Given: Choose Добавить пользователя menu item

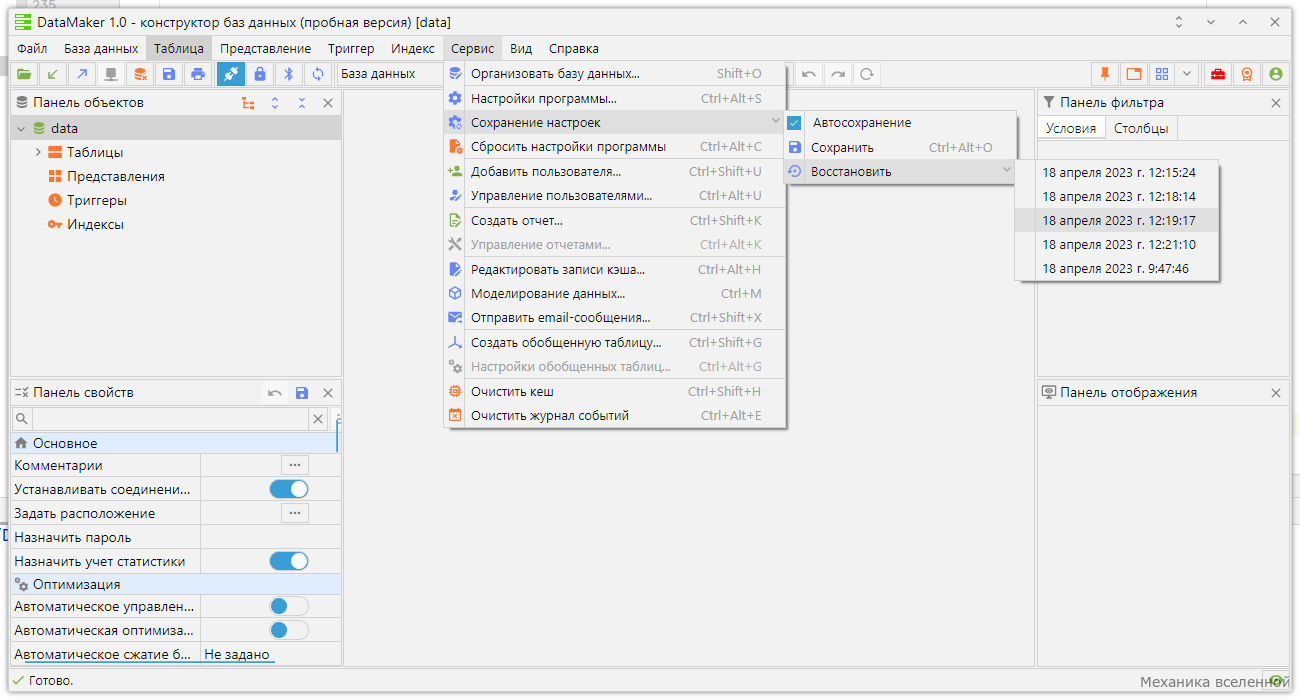Looking at the screenshot, I should (615, 171).
